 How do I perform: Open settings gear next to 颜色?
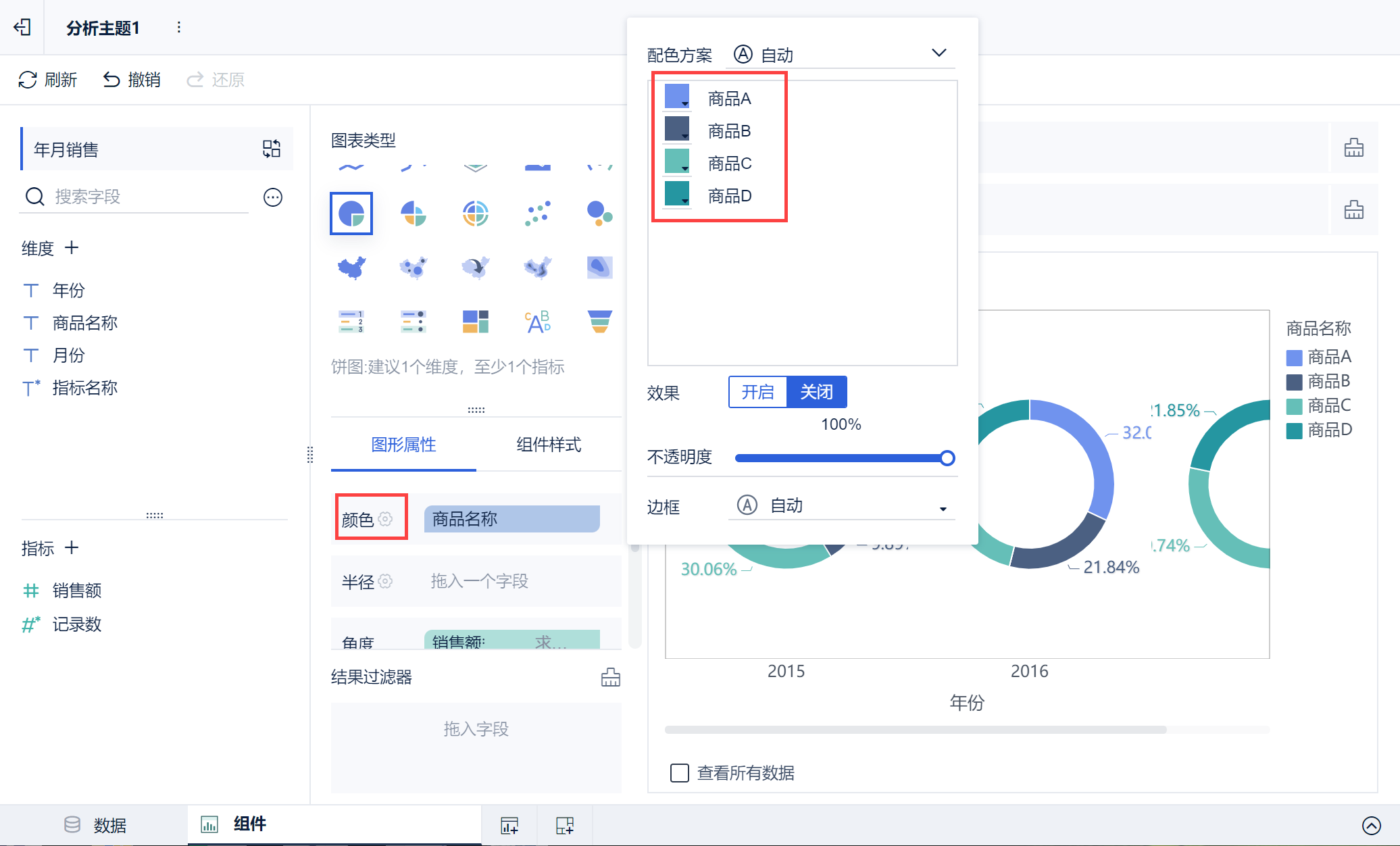(x=385, y=519)
